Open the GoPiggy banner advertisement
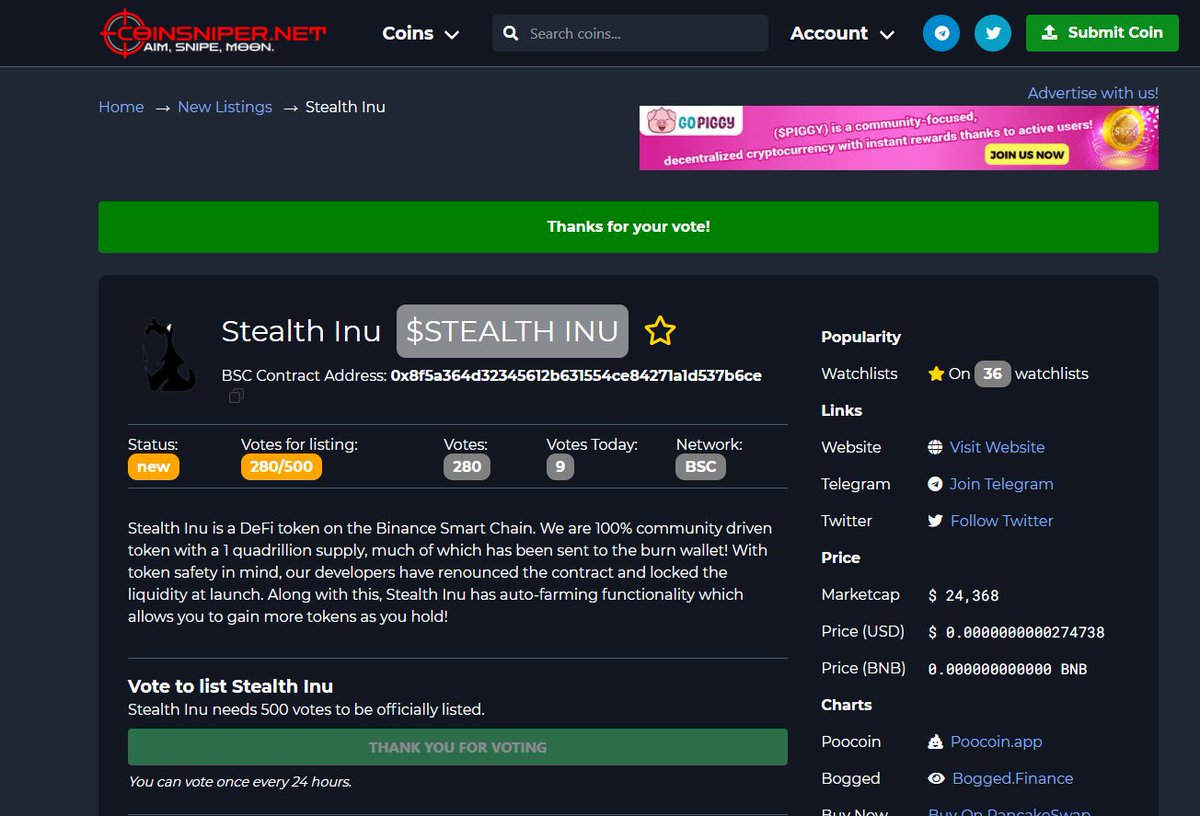 (x=899, y=138)
